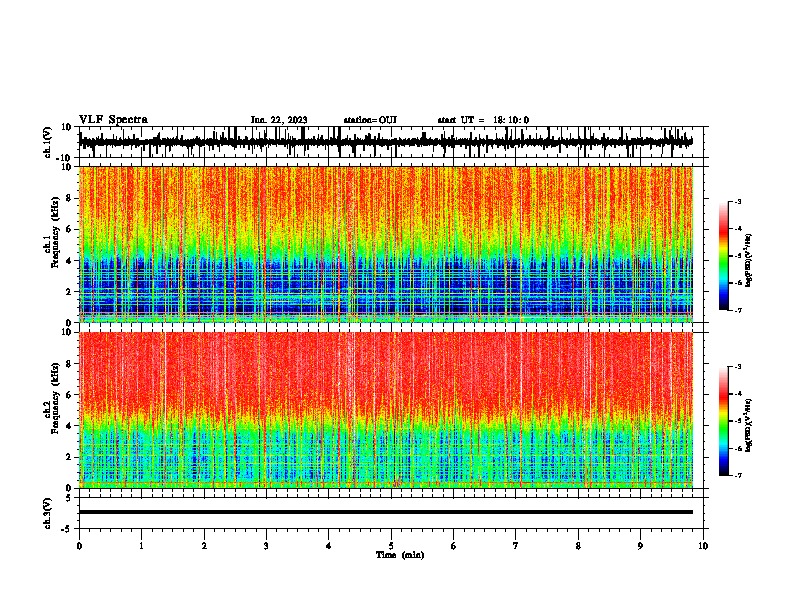The height and width of the screenshot is (612, 792).
Task: Click the '8' kHz tick on ch.1 frequency axis
Action: pyautogui.click(x=69, y=198)
